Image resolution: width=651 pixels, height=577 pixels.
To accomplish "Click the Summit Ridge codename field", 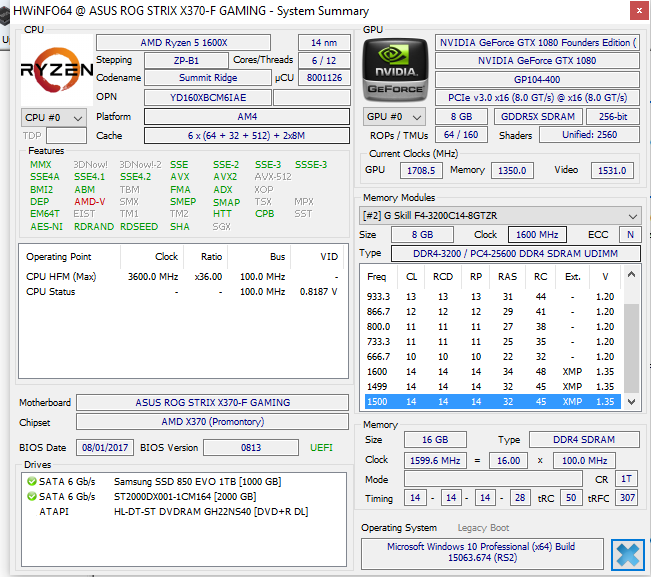I will [x=208, y=78].
